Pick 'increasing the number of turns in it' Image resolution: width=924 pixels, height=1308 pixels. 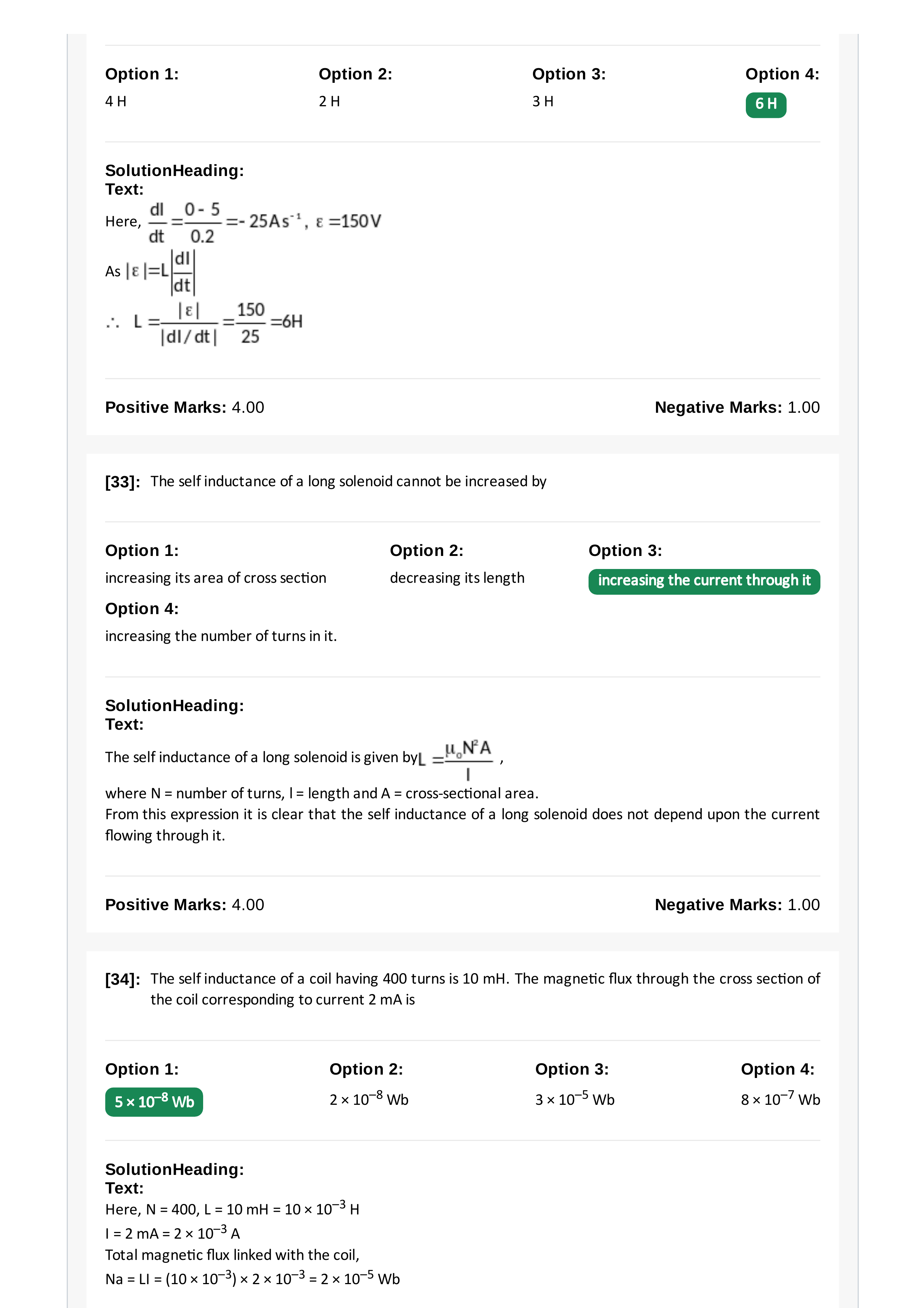tap(221, 636)
